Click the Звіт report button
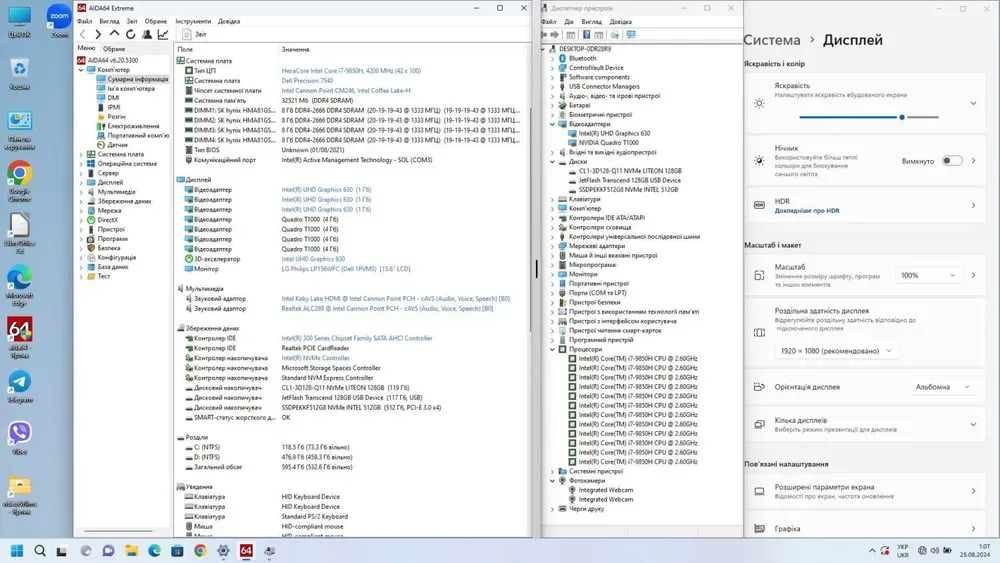Viewport: 1000px width, 563px height. pos(195,34)
